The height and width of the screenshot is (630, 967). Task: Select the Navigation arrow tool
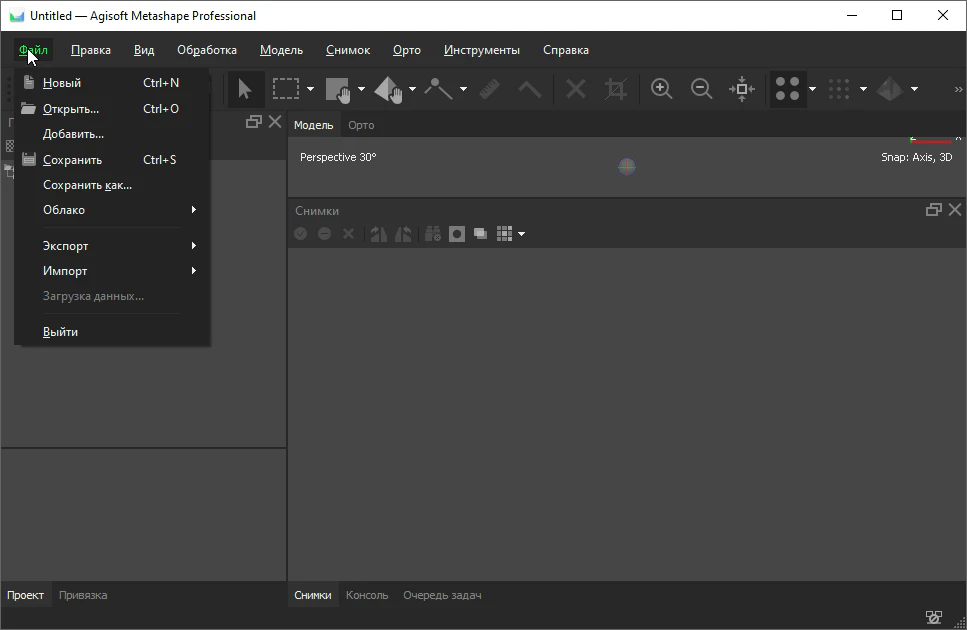pyautogui.click(x=245, y=89)
